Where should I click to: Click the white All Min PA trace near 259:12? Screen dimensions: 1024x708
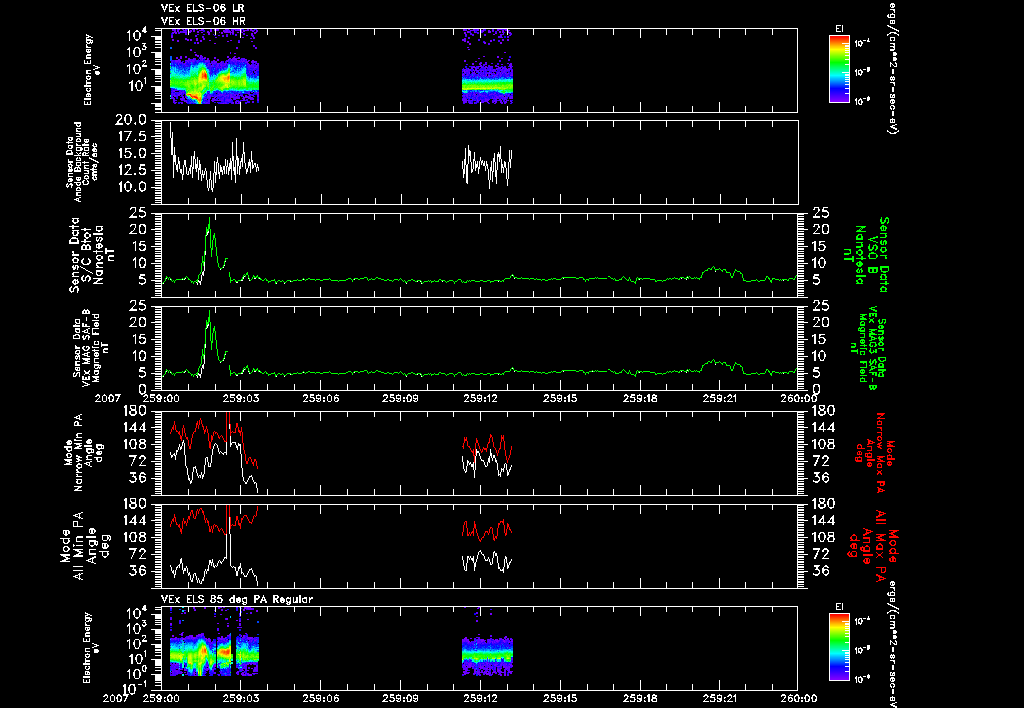pyautogui.click(x=487, y=561)
